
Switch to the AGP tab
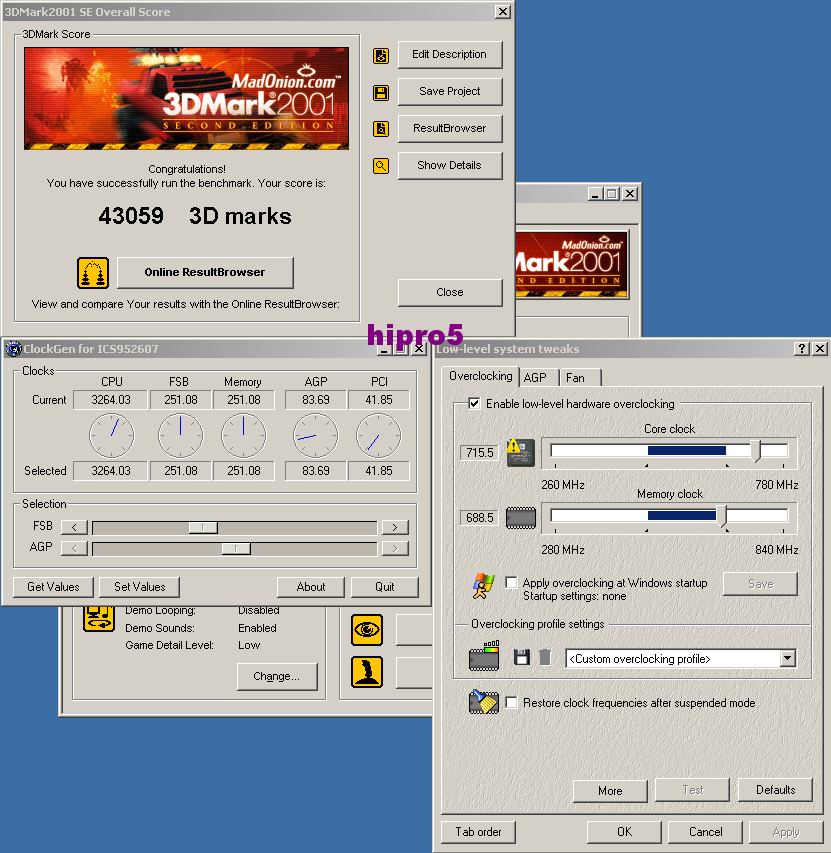click(x=536, y=378)
